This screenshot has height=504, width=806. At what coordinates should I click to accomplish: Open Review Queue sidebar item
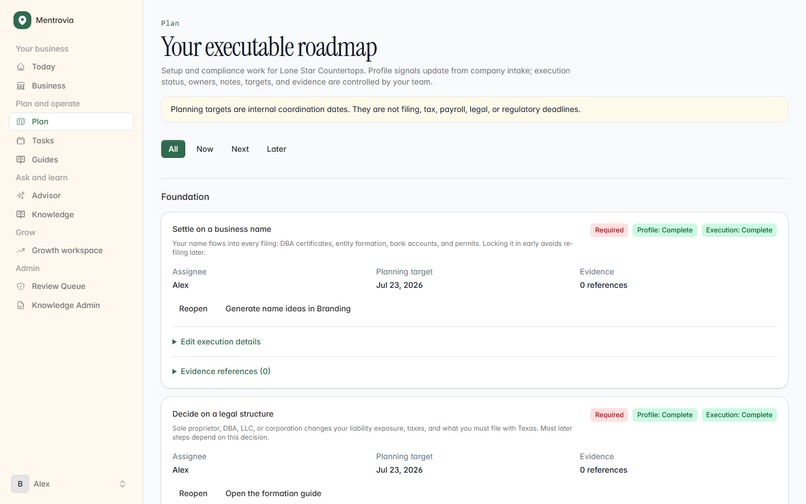coord(71,286)
